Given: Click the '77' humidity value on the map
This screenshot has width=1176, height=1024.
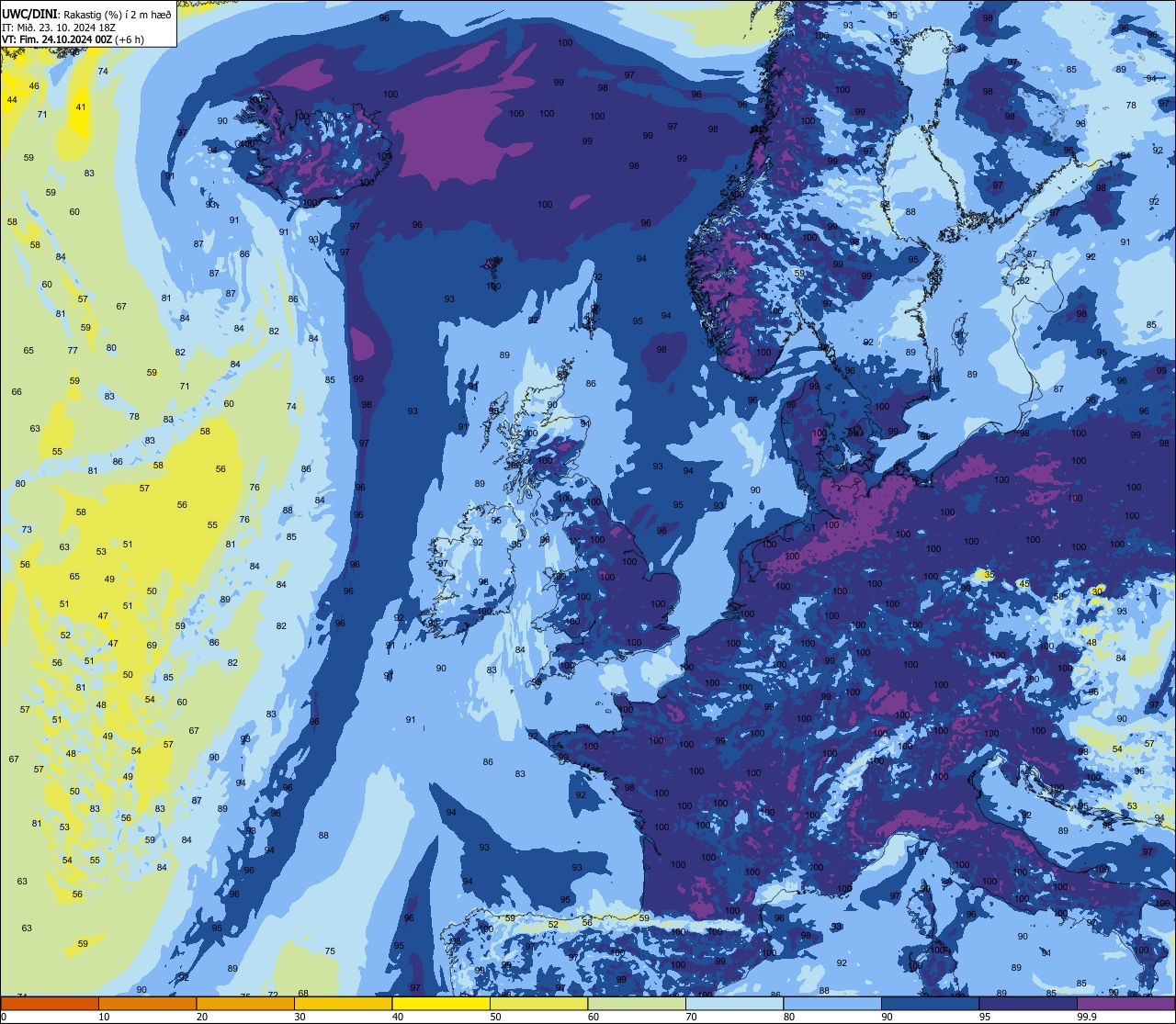Looking at the screenshot, I should pos(73,351).
